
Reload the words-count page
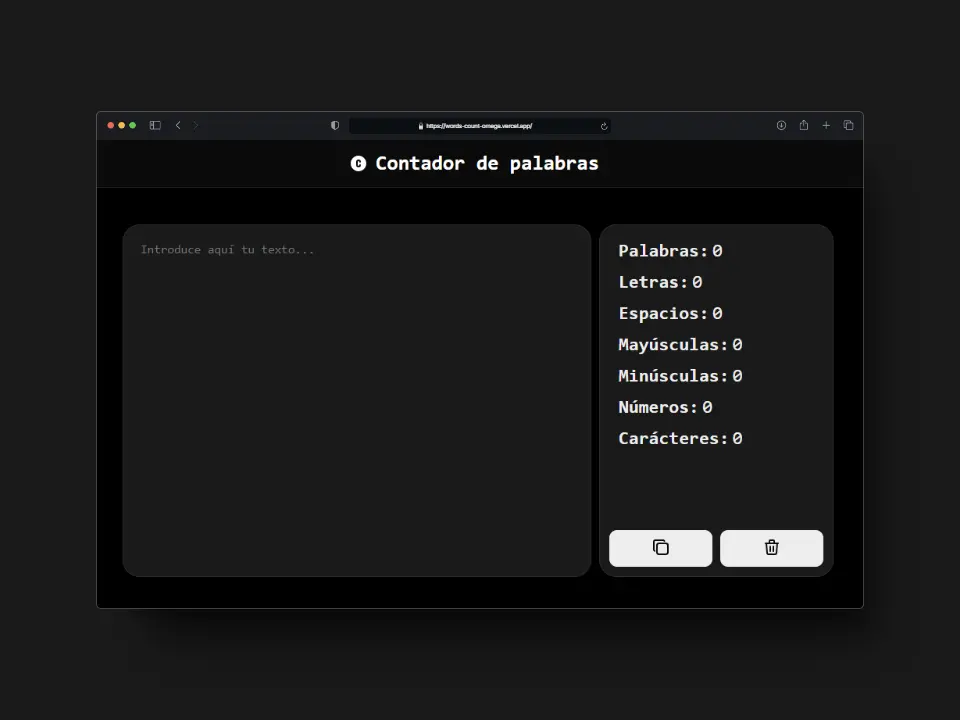tap(603, 126)
